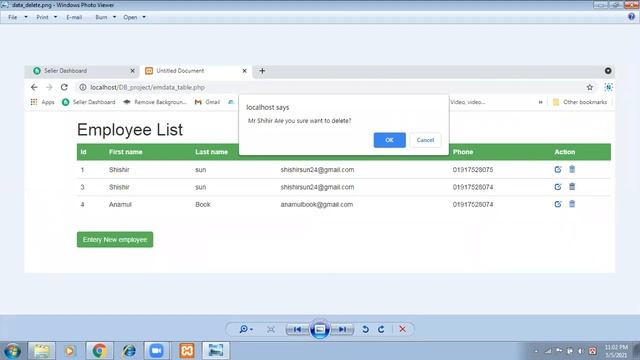Switch to Seller Dashboard browser tab

tap(82, 71)
